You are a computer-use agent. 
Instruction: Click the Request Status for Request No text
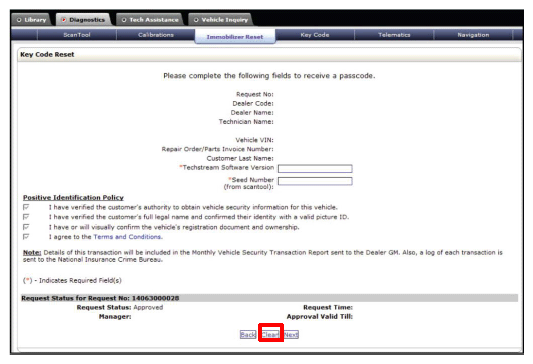pyautogui.click(x=100, y=298)
